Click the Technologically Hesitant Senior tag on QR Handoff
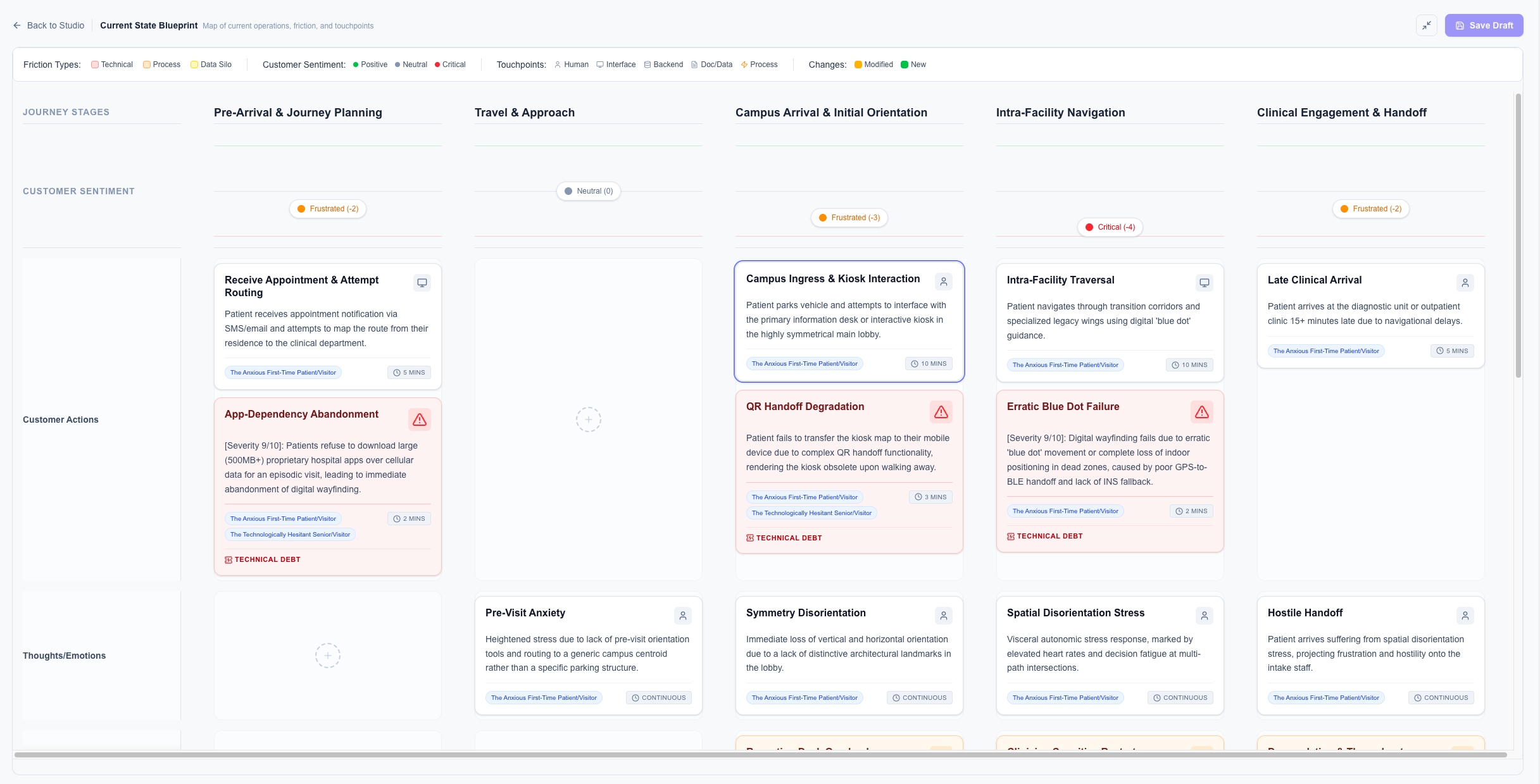 pyautogui.click(x=811, y=513)
